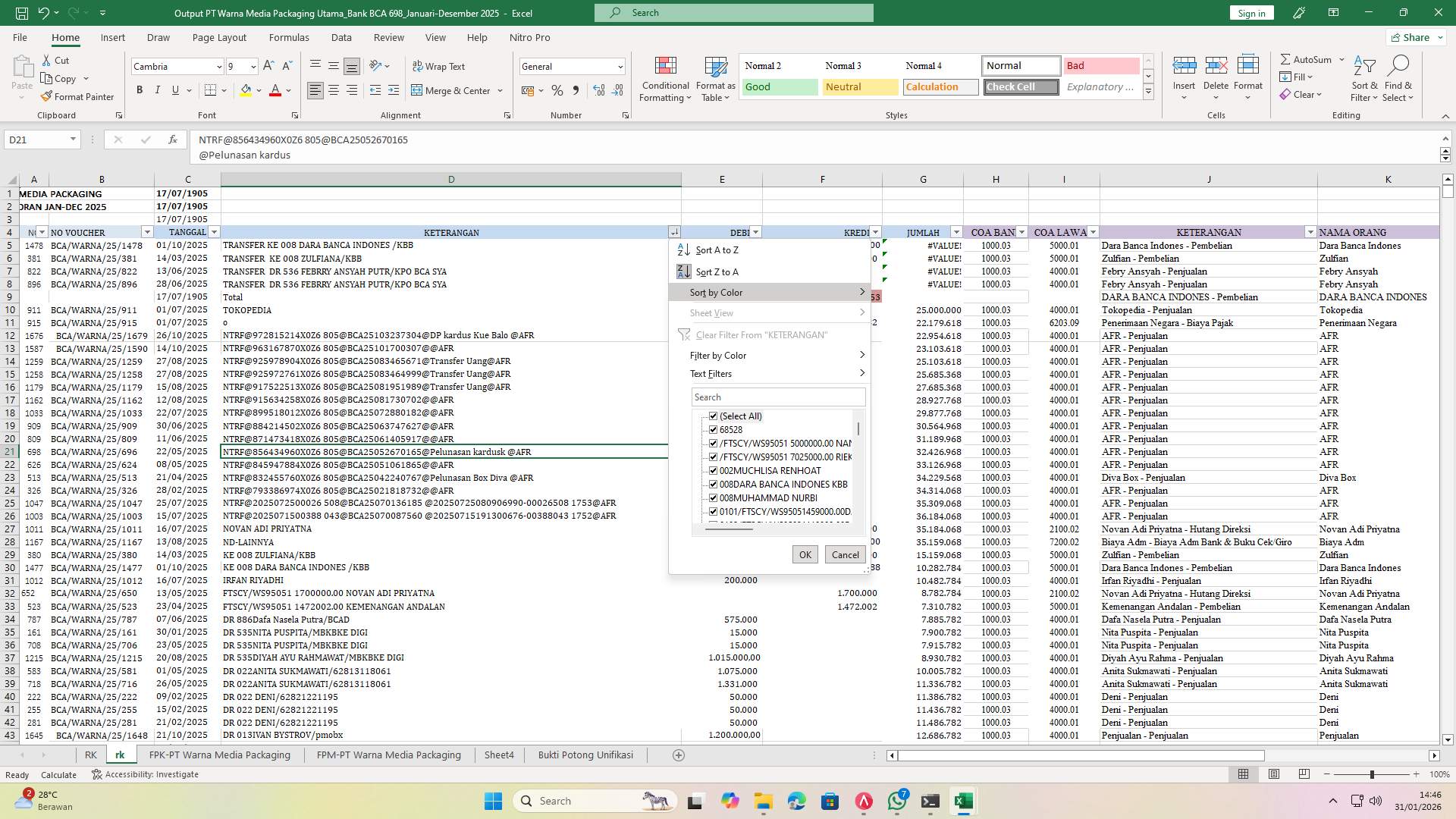Screen dimensions: 1456x819
Task: Switch to the Formulas ribbon tab
Action: [x=289, y=37]
